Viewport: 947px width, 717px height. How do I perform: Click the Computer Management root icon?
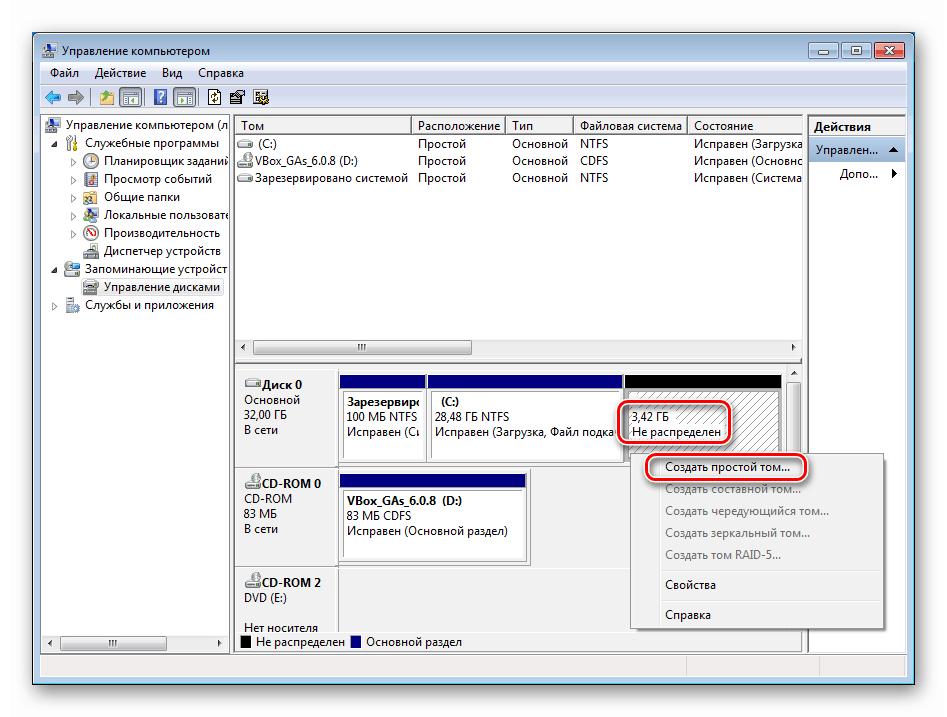click(x=53, y=125)
